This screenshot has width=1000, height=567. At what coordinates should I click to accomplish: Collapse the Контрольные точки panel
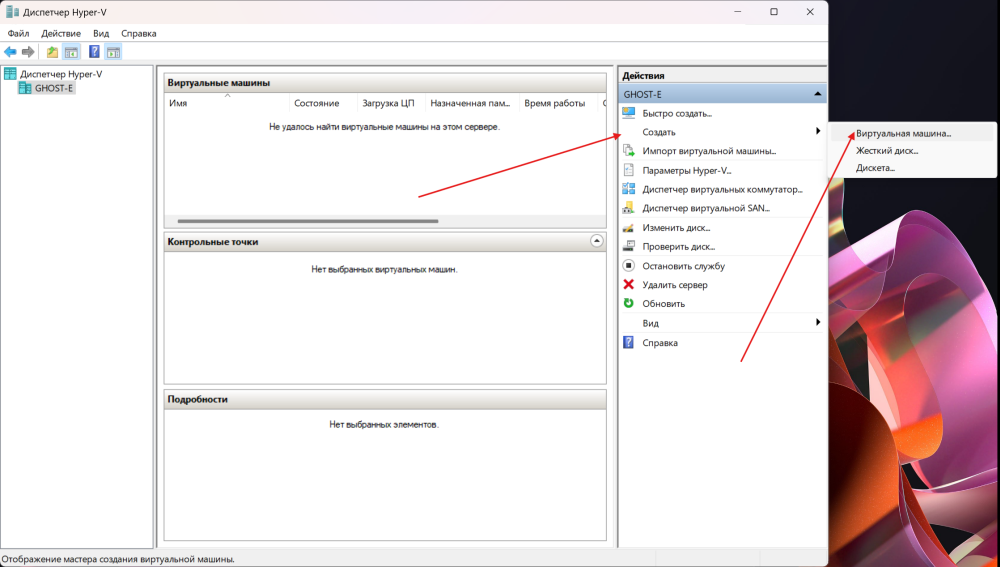point(596,241)
